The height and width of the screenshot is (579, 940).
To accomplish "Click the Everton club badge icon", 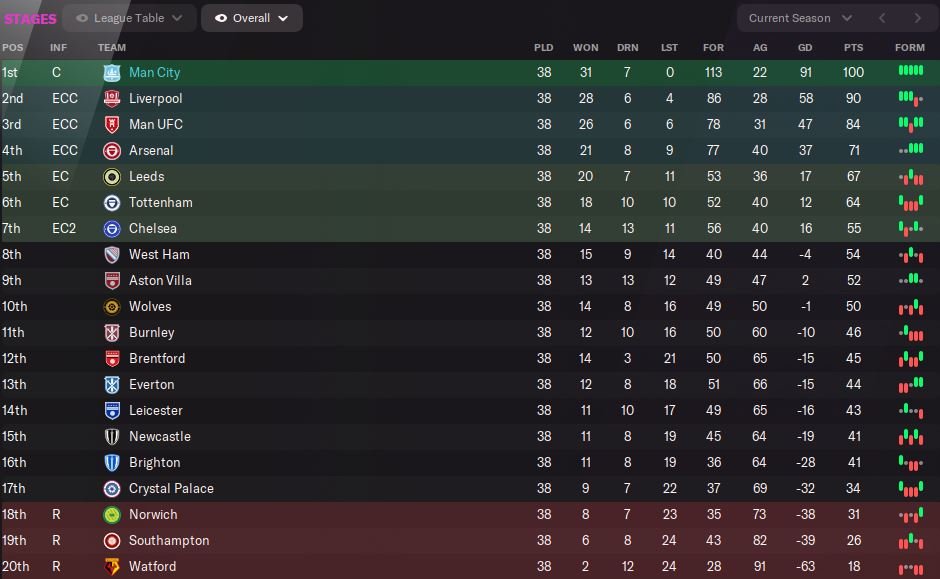I will [112, 385].
